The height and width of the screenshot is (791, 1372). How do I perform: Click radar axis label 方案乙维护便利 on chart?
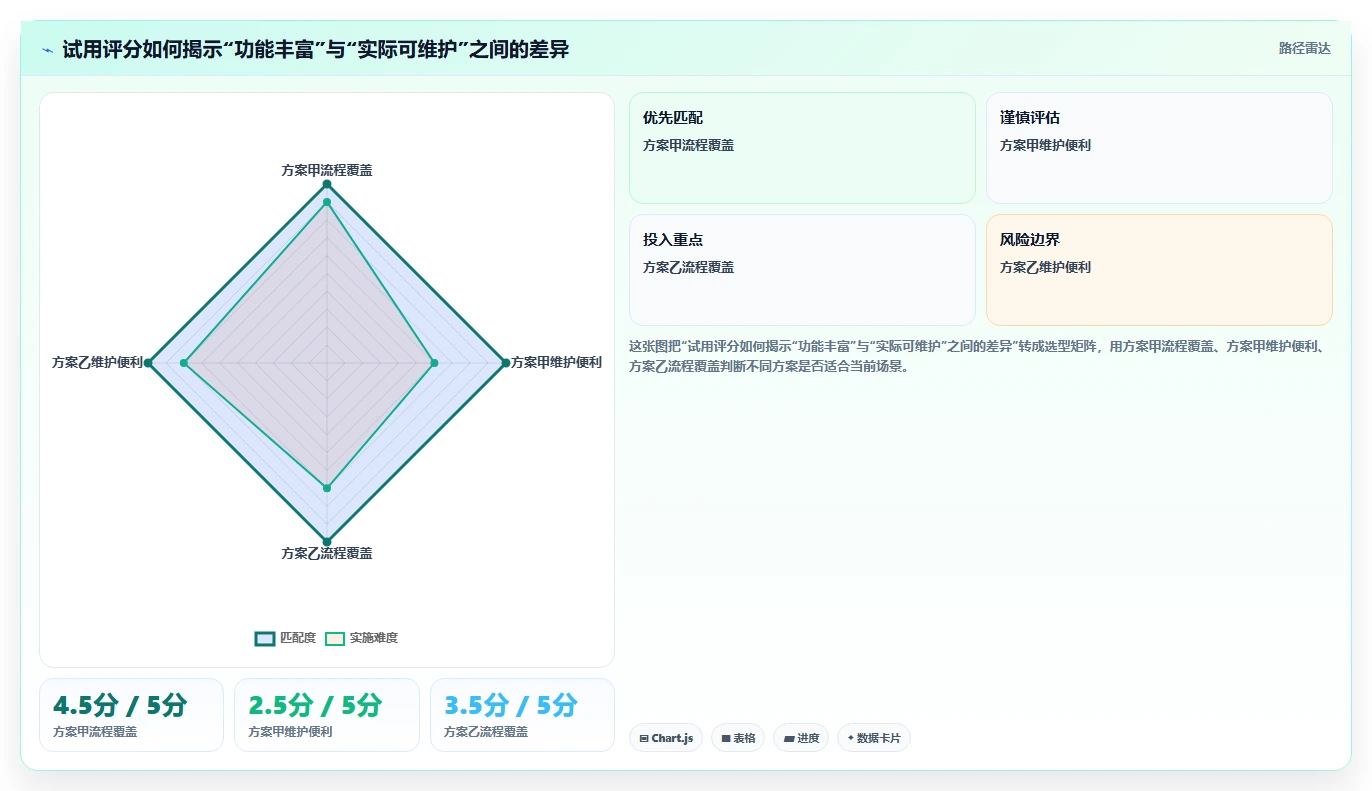[x=97, y=362]
